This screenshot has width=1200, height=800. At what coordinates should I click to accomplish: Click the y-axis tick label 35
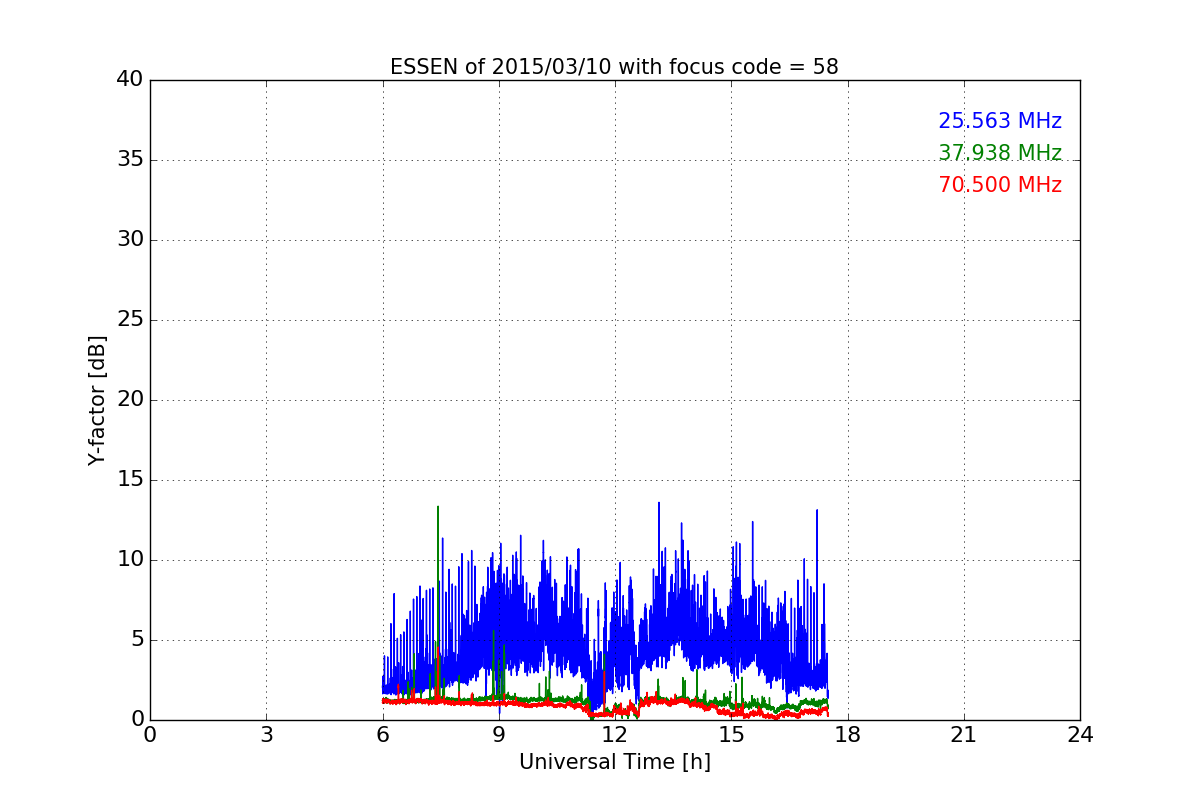click(129, 160)
